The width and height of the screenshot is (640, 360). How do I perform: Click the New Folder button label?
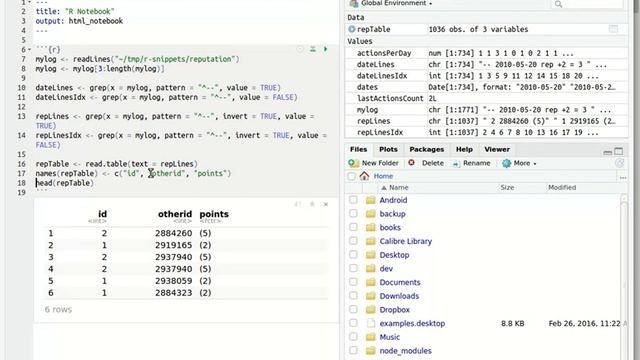tap(380, 163)
